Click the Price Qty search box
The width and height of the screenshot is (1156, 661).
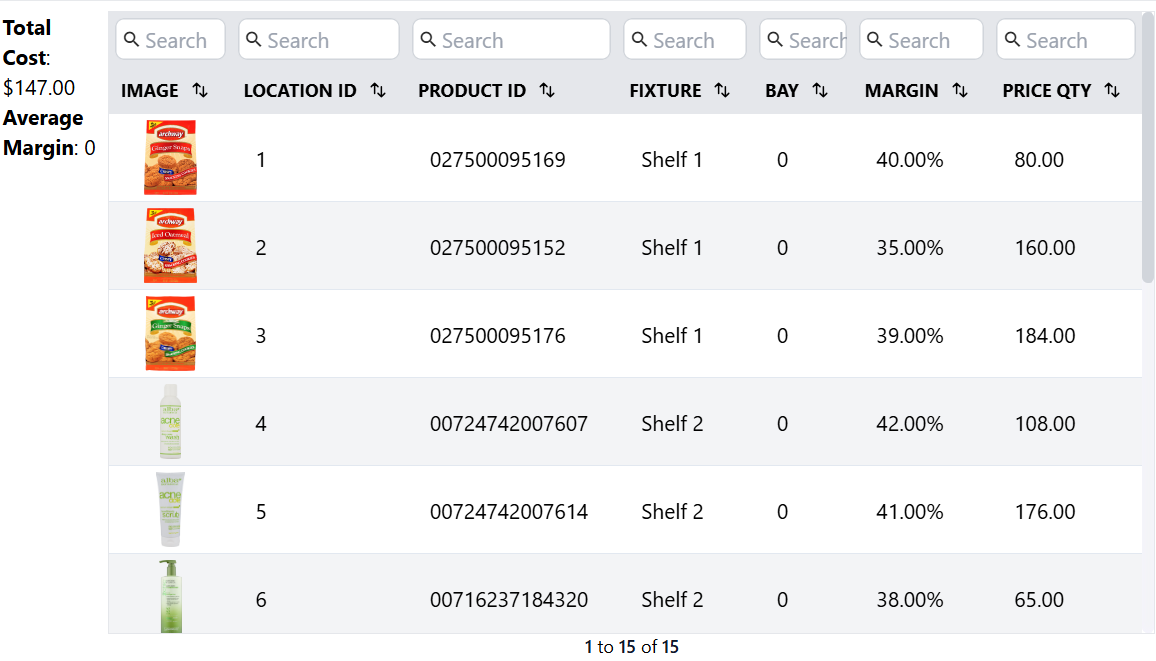[x=1066, y=40]
